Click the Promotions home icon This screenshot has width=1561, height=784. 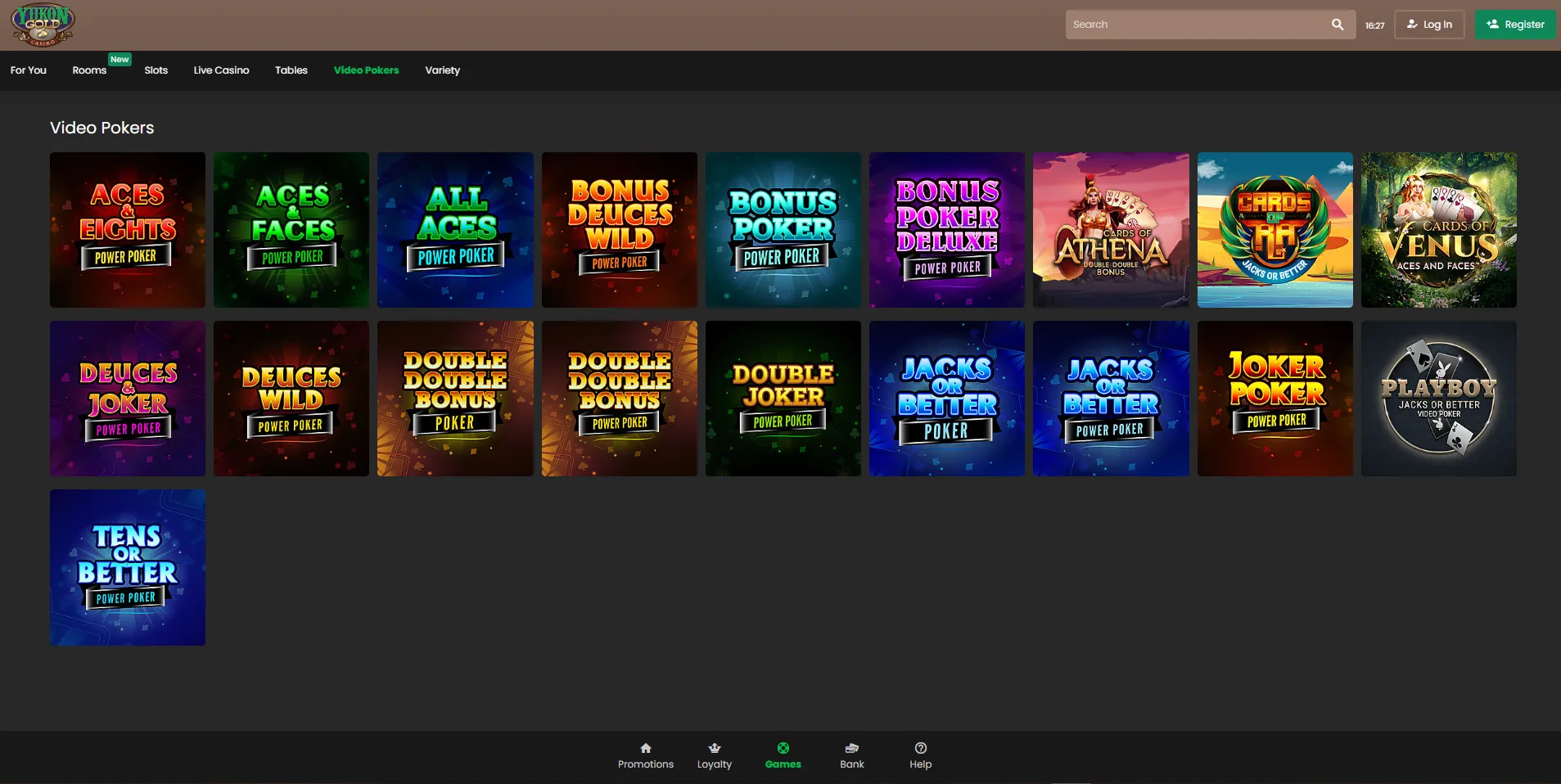646,748
